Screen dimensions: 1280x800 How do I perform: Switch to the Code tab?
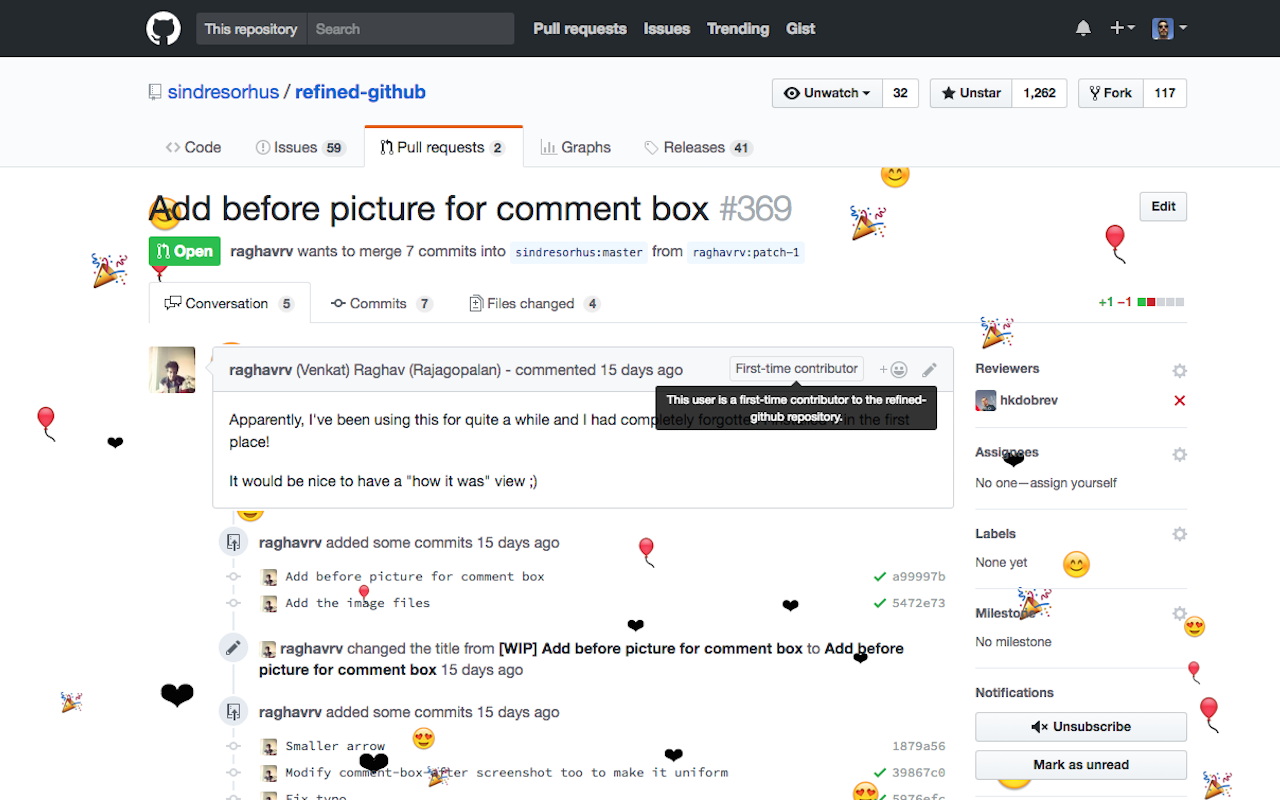pyautogui.click(x=194, y=147)
